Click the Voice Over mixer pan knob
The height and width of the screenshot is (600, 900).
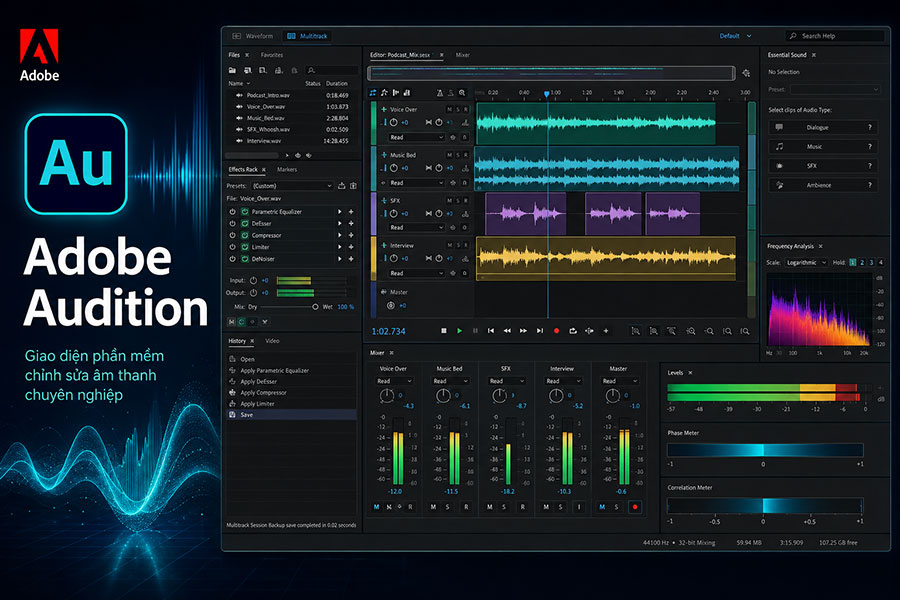point(387,395)
